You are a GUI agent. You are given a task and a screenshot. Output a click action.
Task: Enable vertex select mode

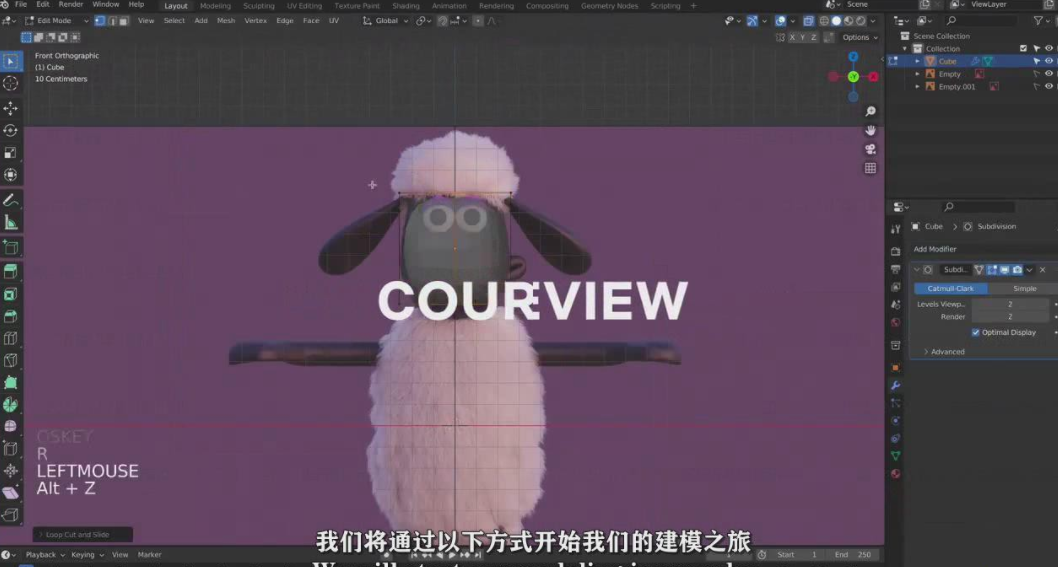coord(100,21)
